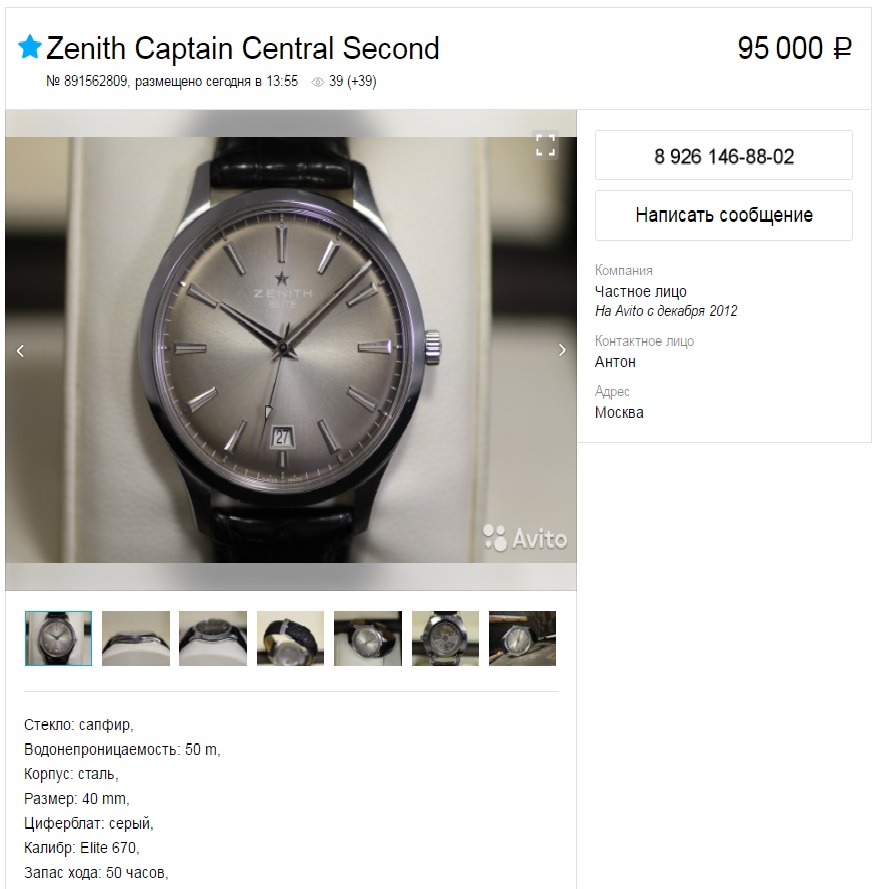The width and height of the screenshot is (894, 889).
Task: Click the Zenith Captain Central Second title
Action: 243,48
